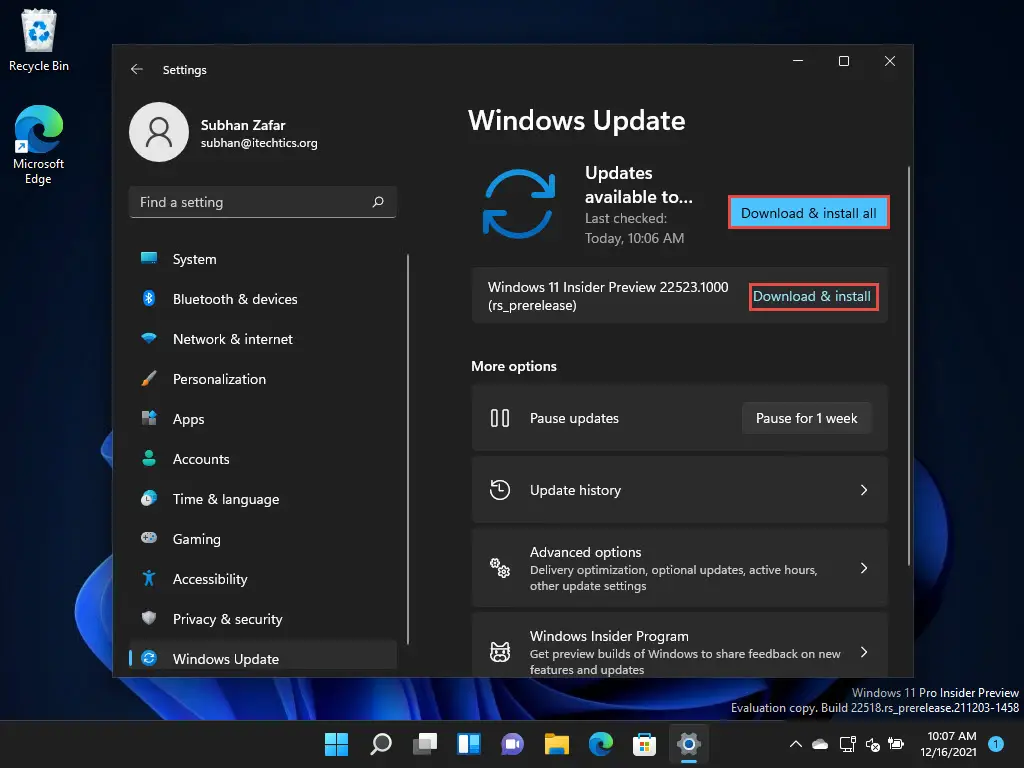1024x768 pixels.
Task: Expand Update history chevron
Action: (864, 490)
